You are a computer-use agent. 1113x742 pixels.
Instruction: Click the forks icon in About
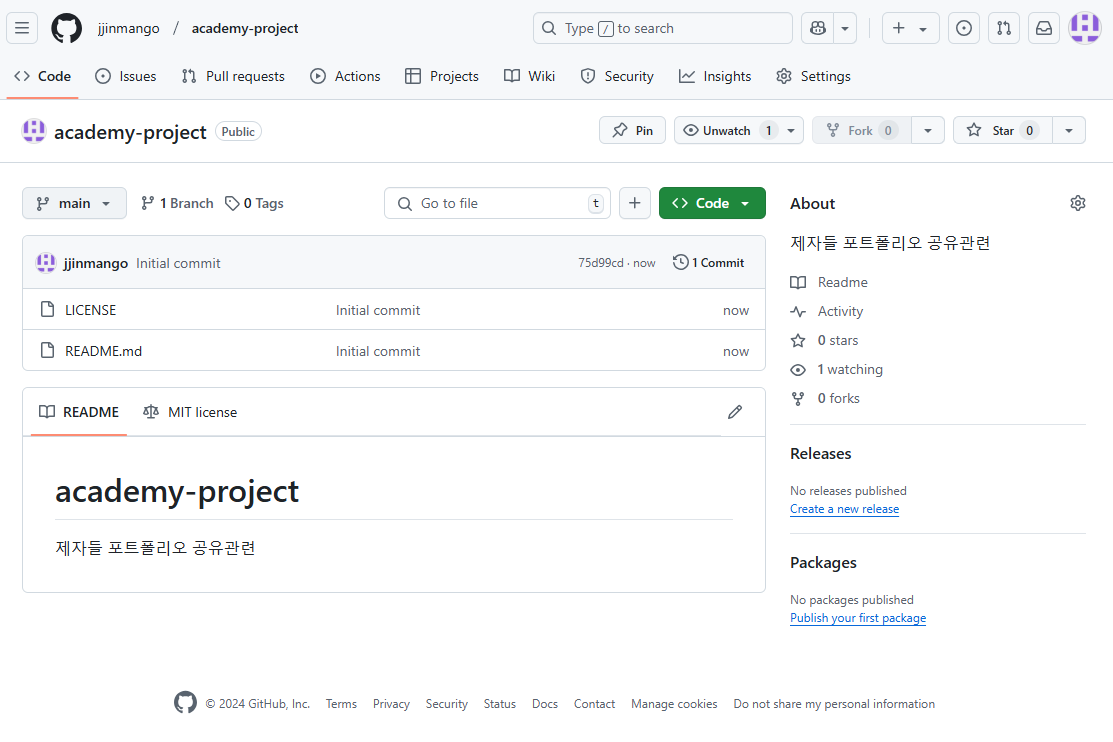click(x=798, y=399)
